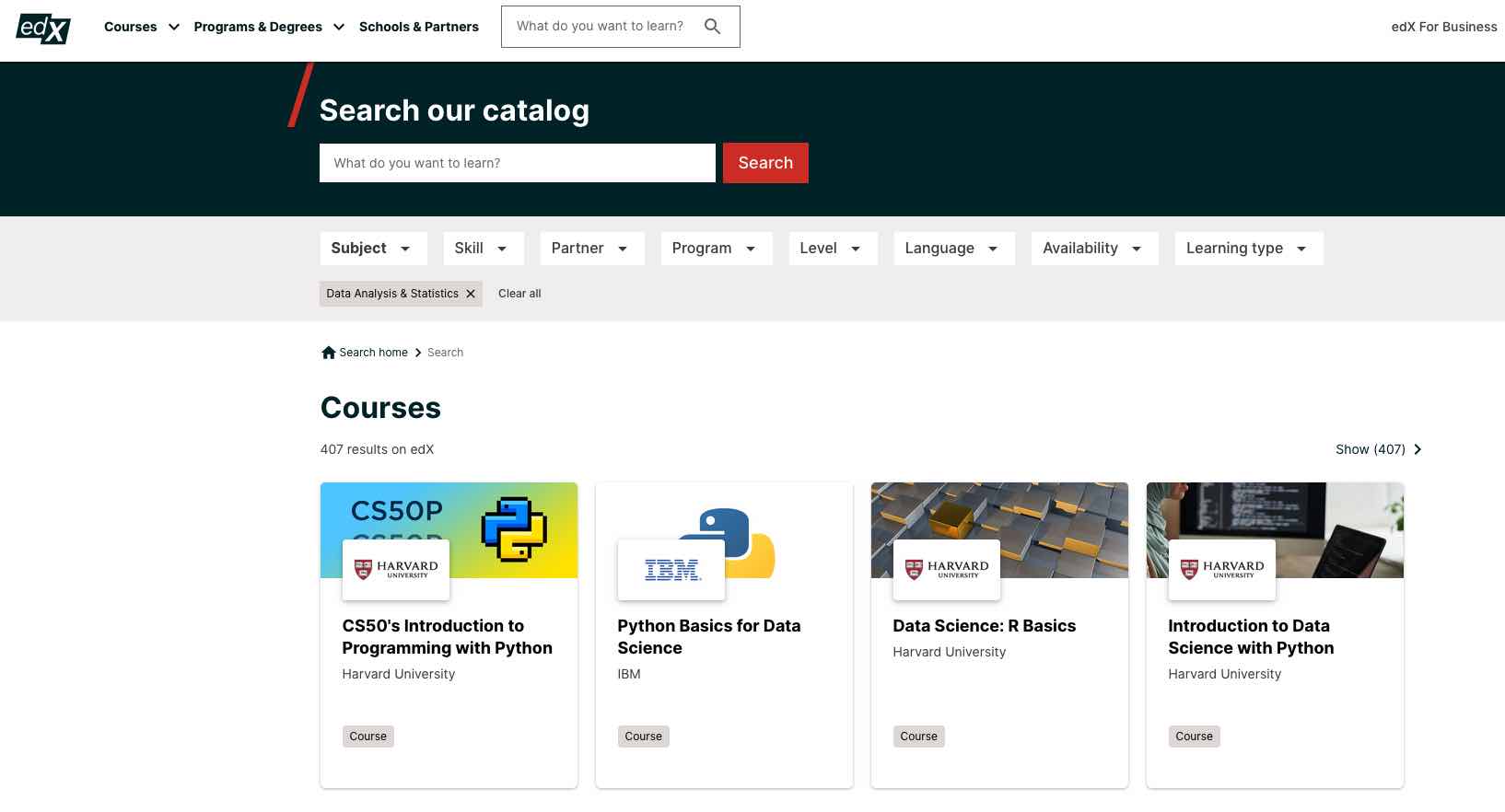
Task: Click the magnifier icon in top search bar
Action: tap(712, 27)
